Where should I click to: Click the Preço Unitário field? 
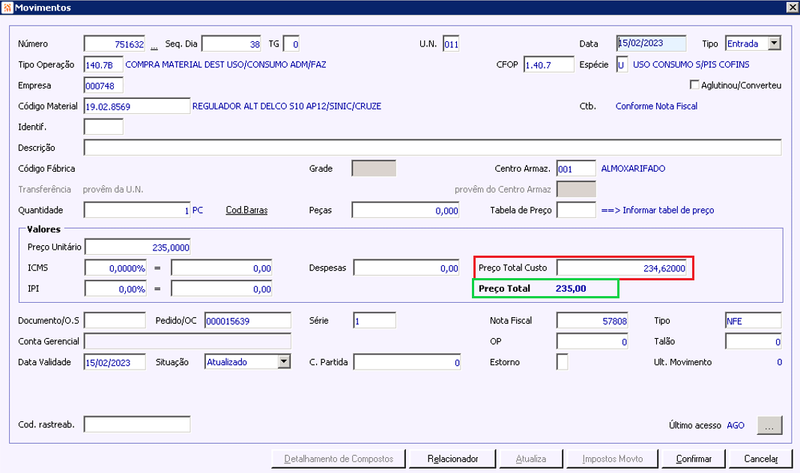[x=138, y=247]
